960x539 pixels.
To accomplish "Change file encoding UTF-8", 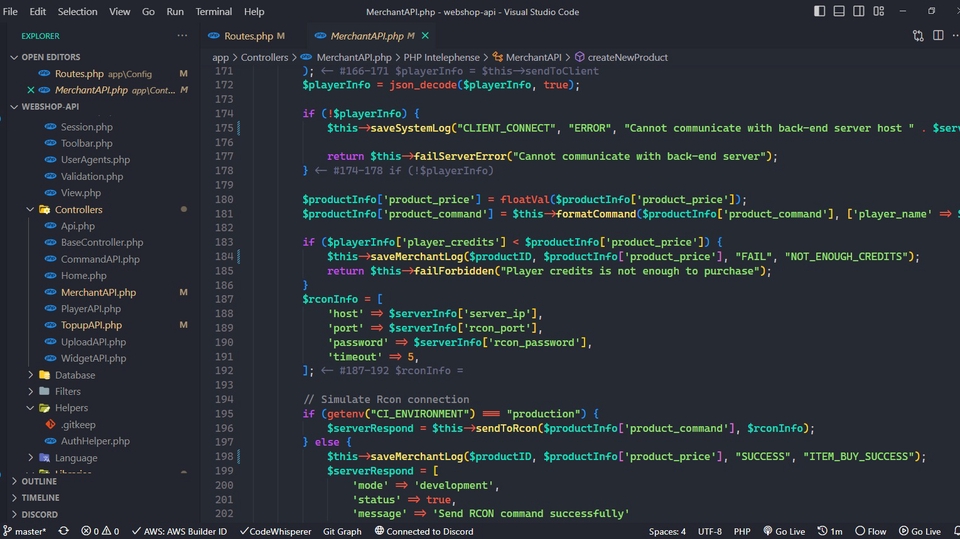I will pos(710,532).
